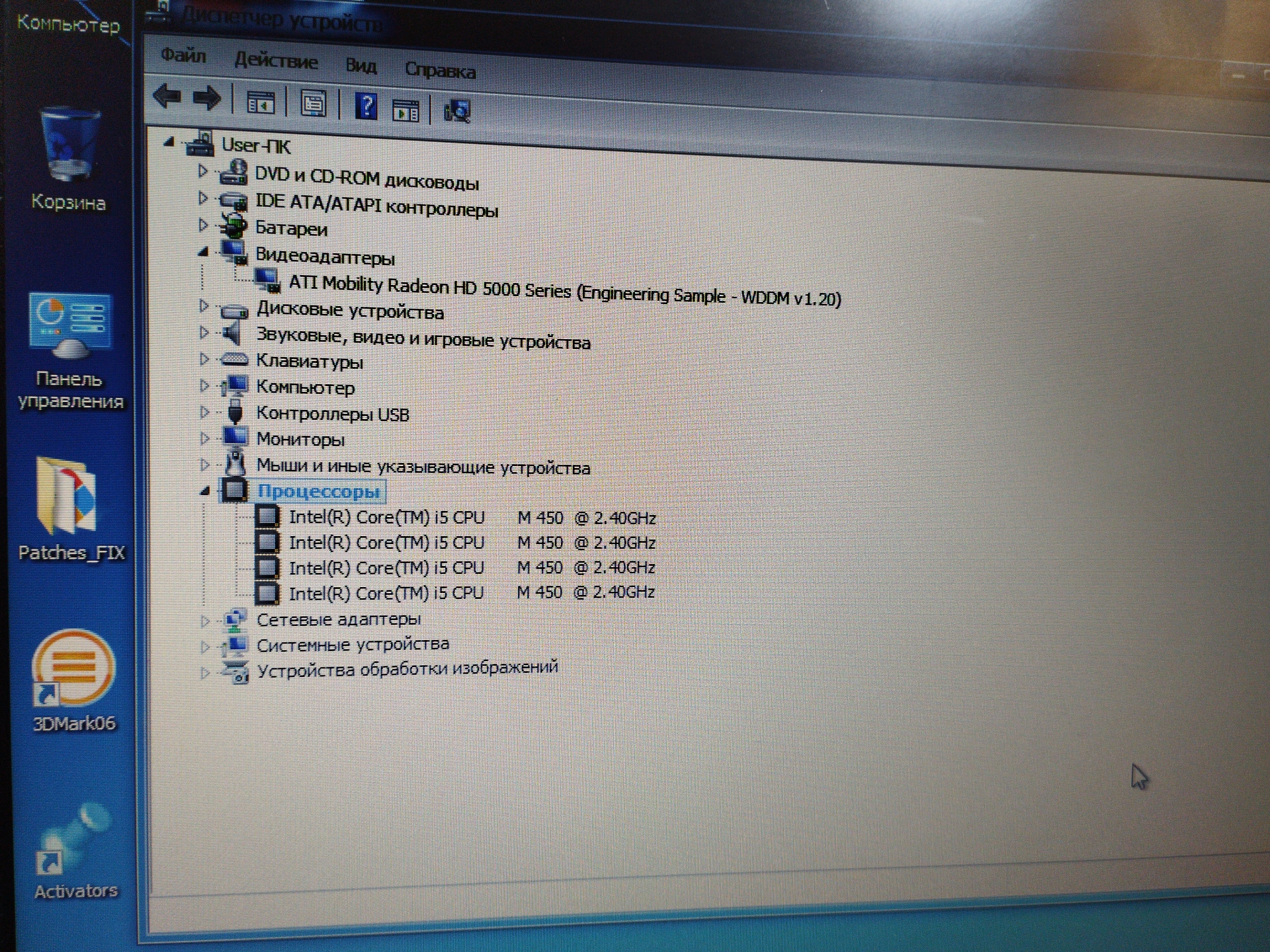Click the network adapters icon
The height and width of the screenshot is (952, 1270).
pos(235,620)
